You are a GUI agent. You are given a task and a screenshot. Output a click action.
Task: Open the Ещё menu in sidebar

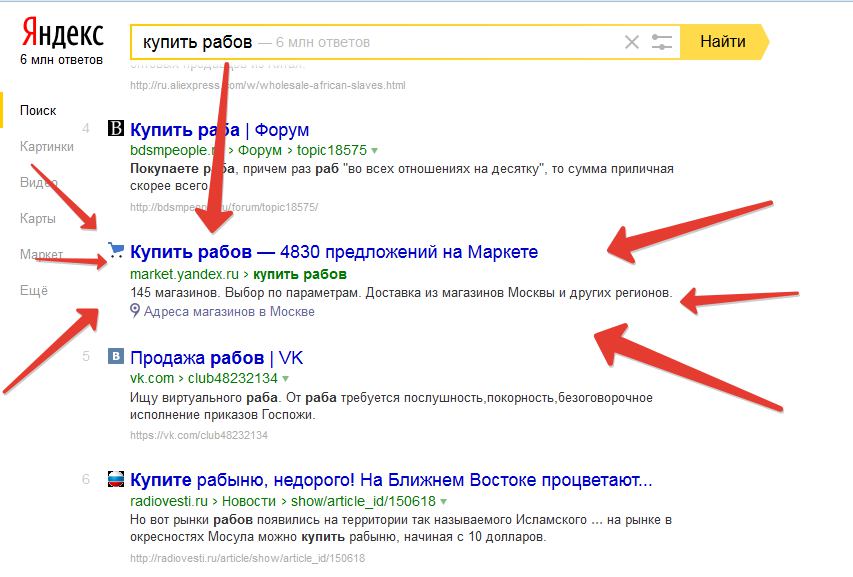34,290
